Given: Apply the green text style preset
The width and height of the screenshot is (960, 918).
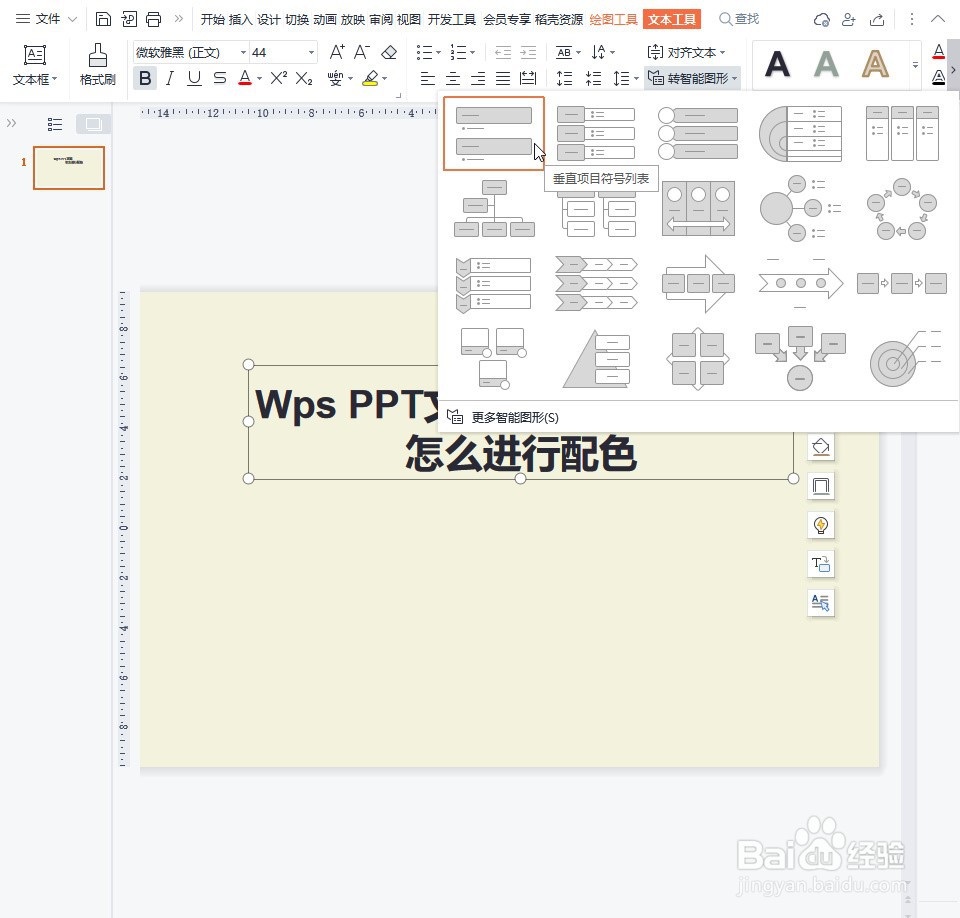Looking at the screenshot, I should (x=826, y=64).
